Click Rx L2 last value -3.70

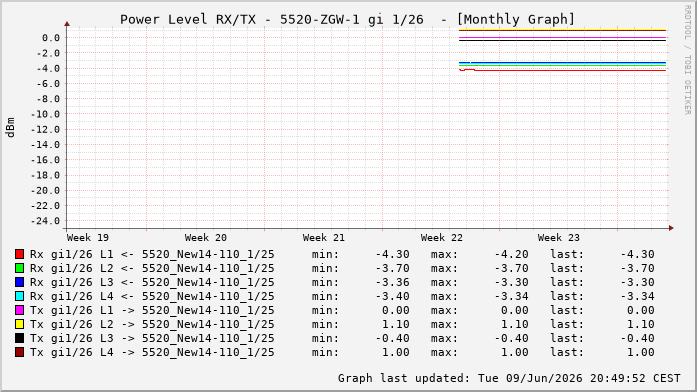click(637, 268)
